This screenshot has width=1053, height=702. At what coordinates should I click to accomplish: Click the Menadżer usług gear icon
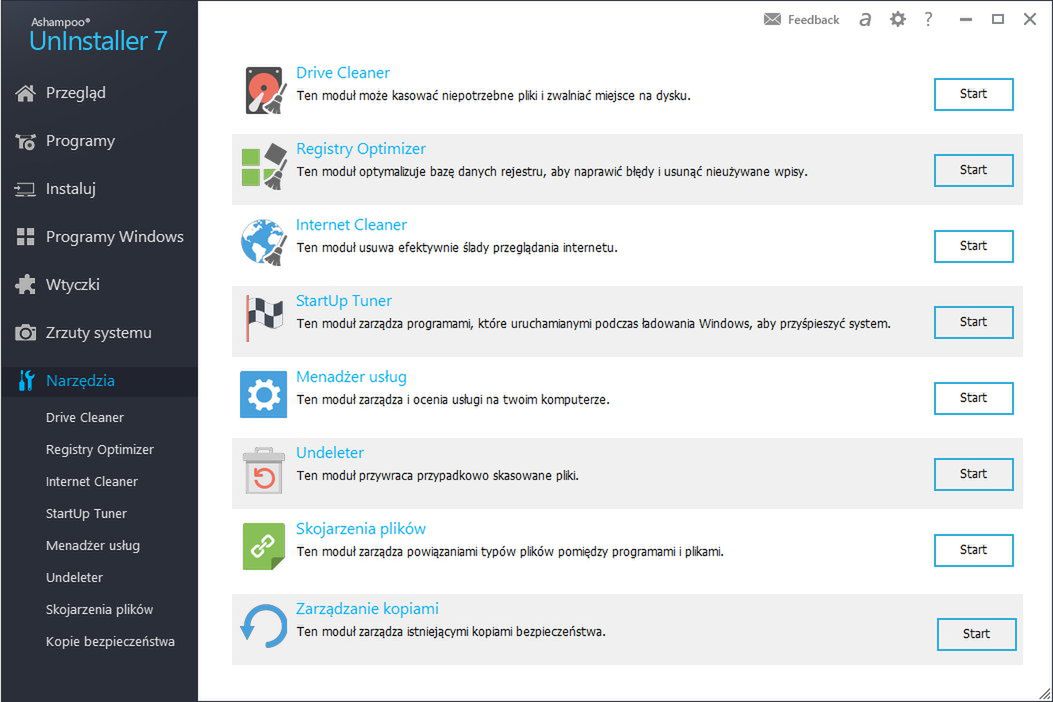[264, 394]
